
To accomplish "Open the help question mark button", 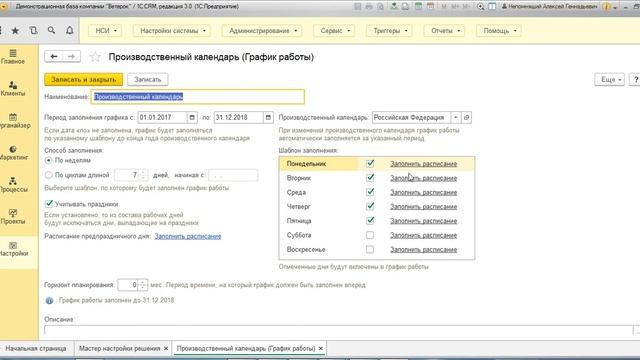I will coord(635,80).
